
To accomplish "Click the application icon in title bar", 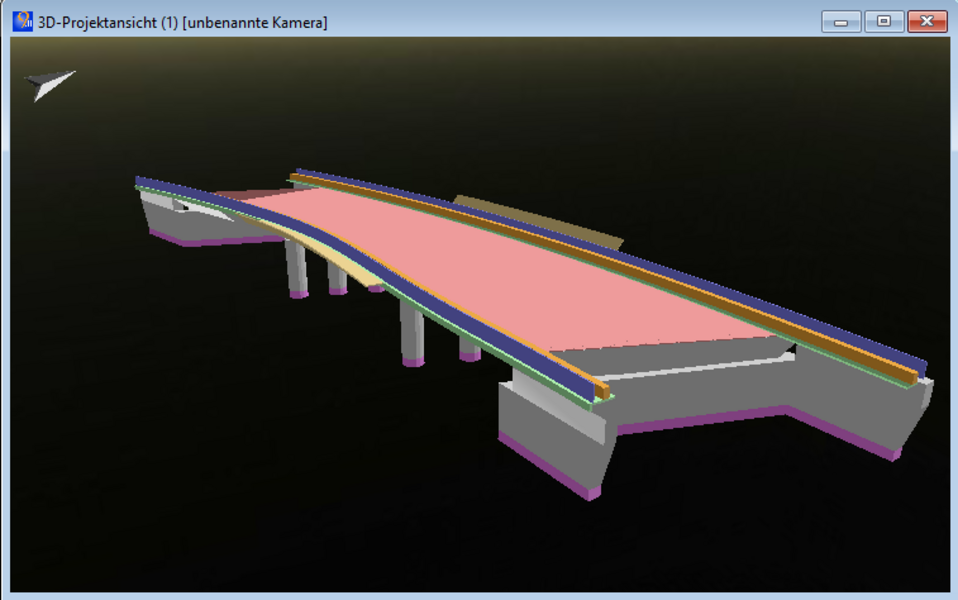I will tap(23, 21).
